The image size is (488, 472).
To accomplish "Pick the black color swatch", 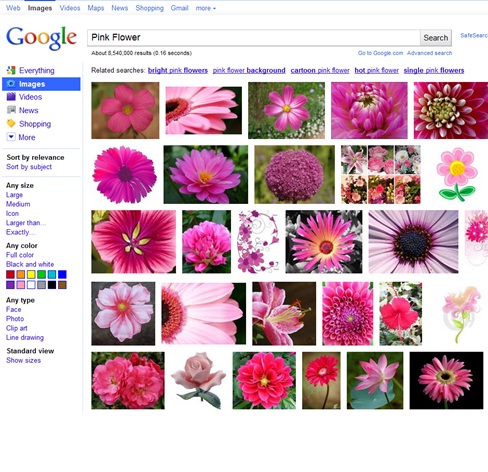I will click(x=52, y=285).
